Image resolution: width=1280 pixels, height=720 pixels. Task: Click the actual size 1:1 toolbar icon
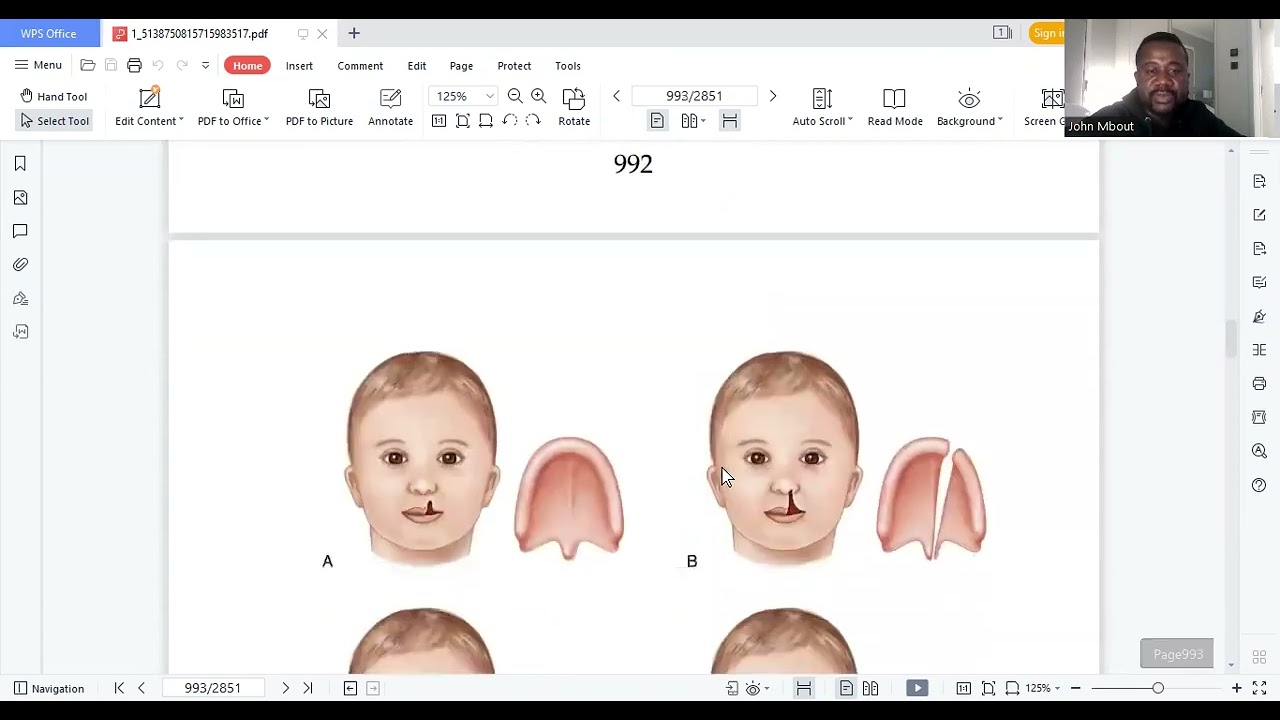[439, 121]
